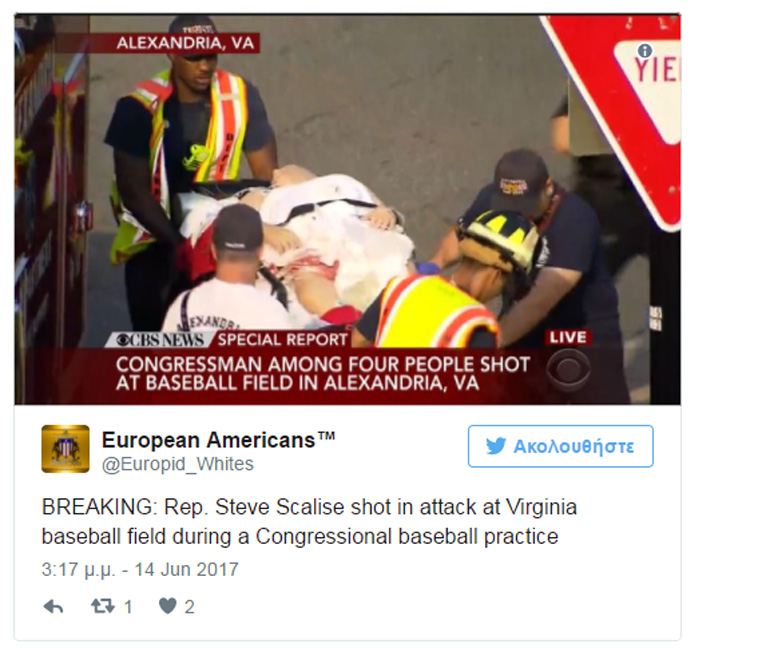Open the CBS News tweet image

(347, 210)
